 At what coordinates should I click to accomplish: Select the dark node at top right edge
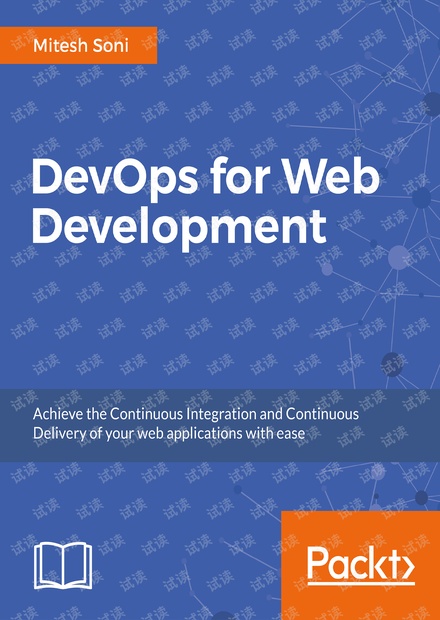pyautogui.click(x=432, y=104)
